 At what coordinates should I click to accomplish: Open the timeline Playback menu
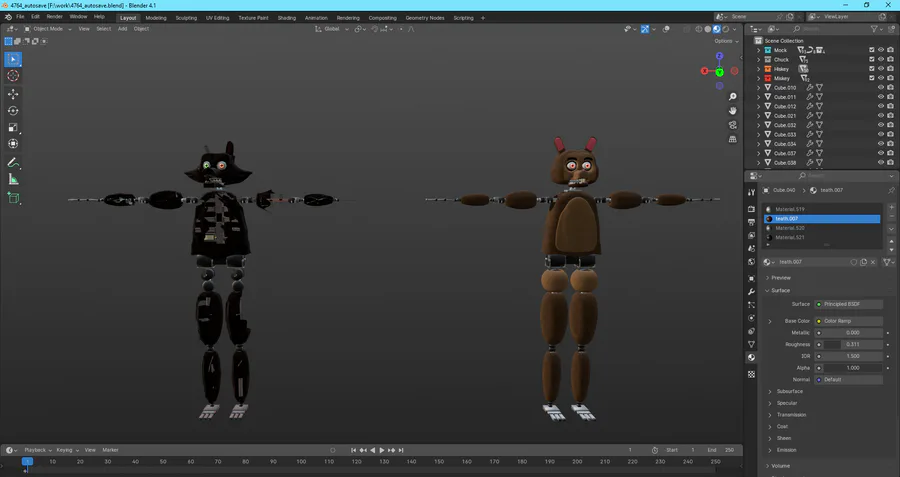tap(38, 450)
